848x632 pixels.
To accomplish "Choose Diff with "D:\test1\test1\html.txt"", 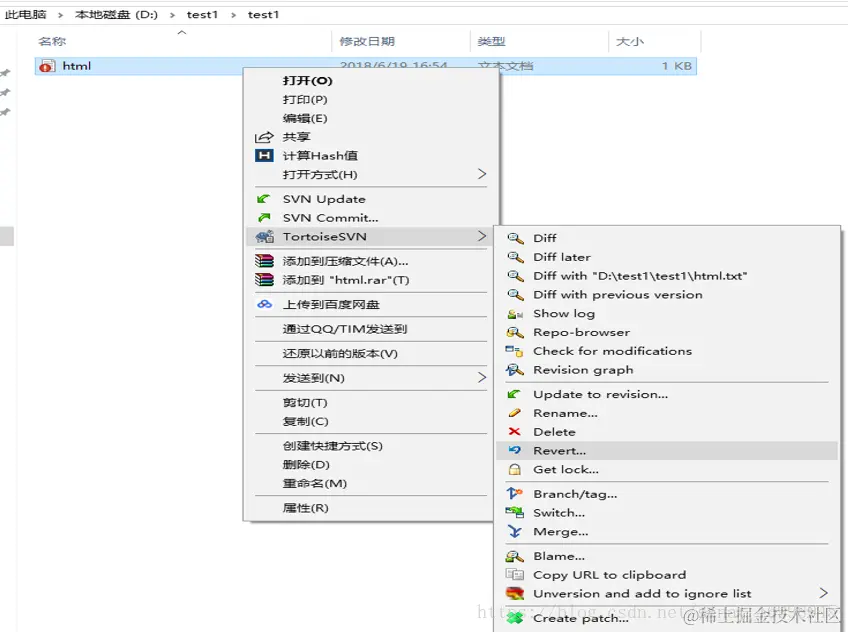I will (x=640, y=276).
